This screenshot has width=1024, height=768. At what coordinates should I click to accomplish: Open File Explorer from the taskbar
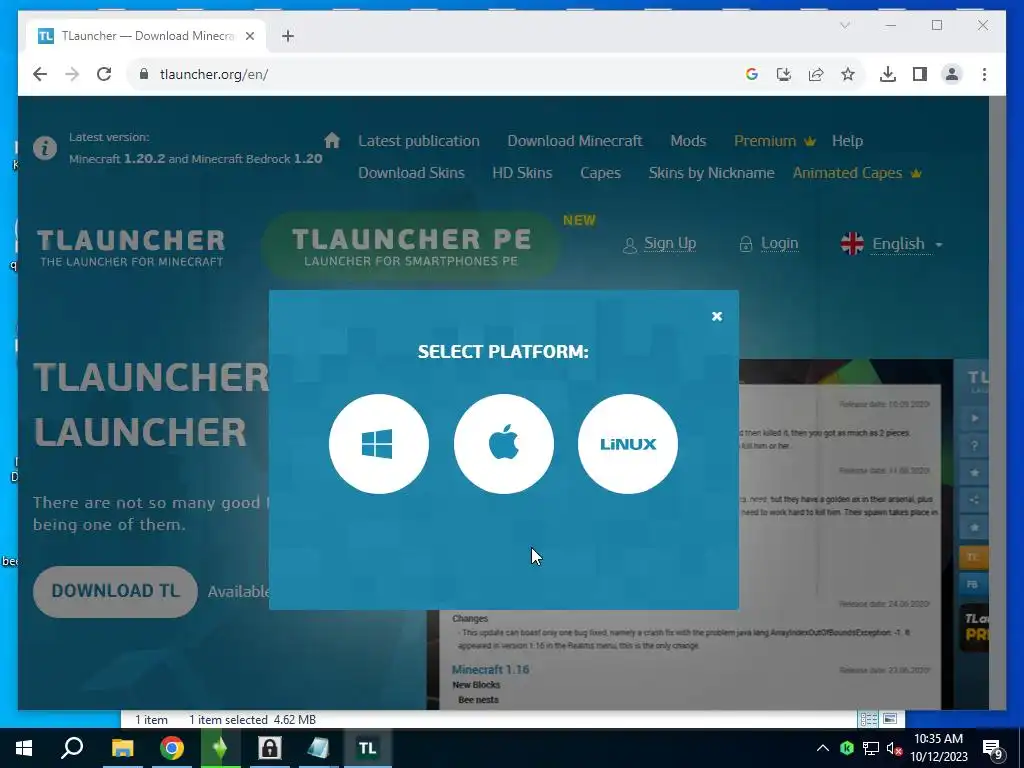tap(122, 748)
